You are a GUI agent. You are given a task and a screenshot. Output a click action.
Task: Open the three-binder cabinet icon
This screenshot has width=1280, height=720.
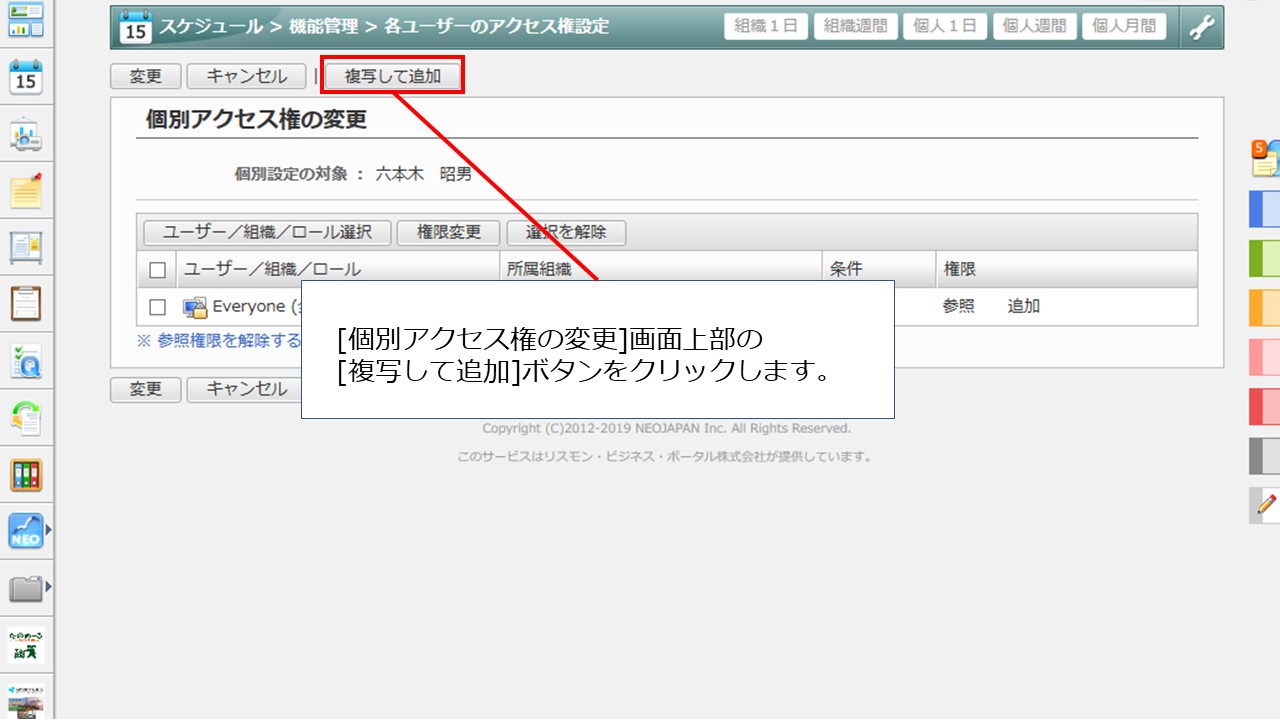coord(26,474)
